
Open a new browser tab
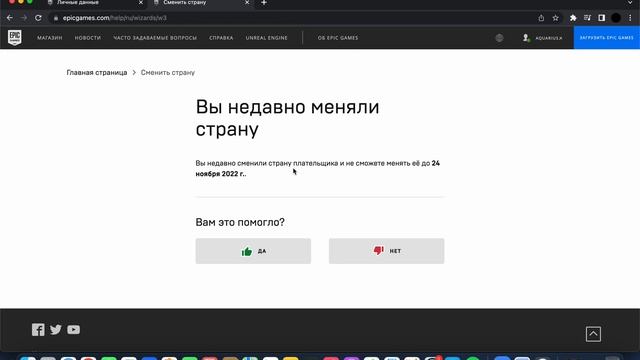264,2
